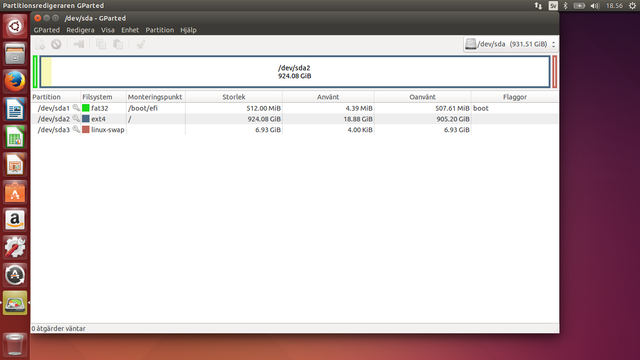Launch LibreOffice Impress from the launcher

pos(15,164)
